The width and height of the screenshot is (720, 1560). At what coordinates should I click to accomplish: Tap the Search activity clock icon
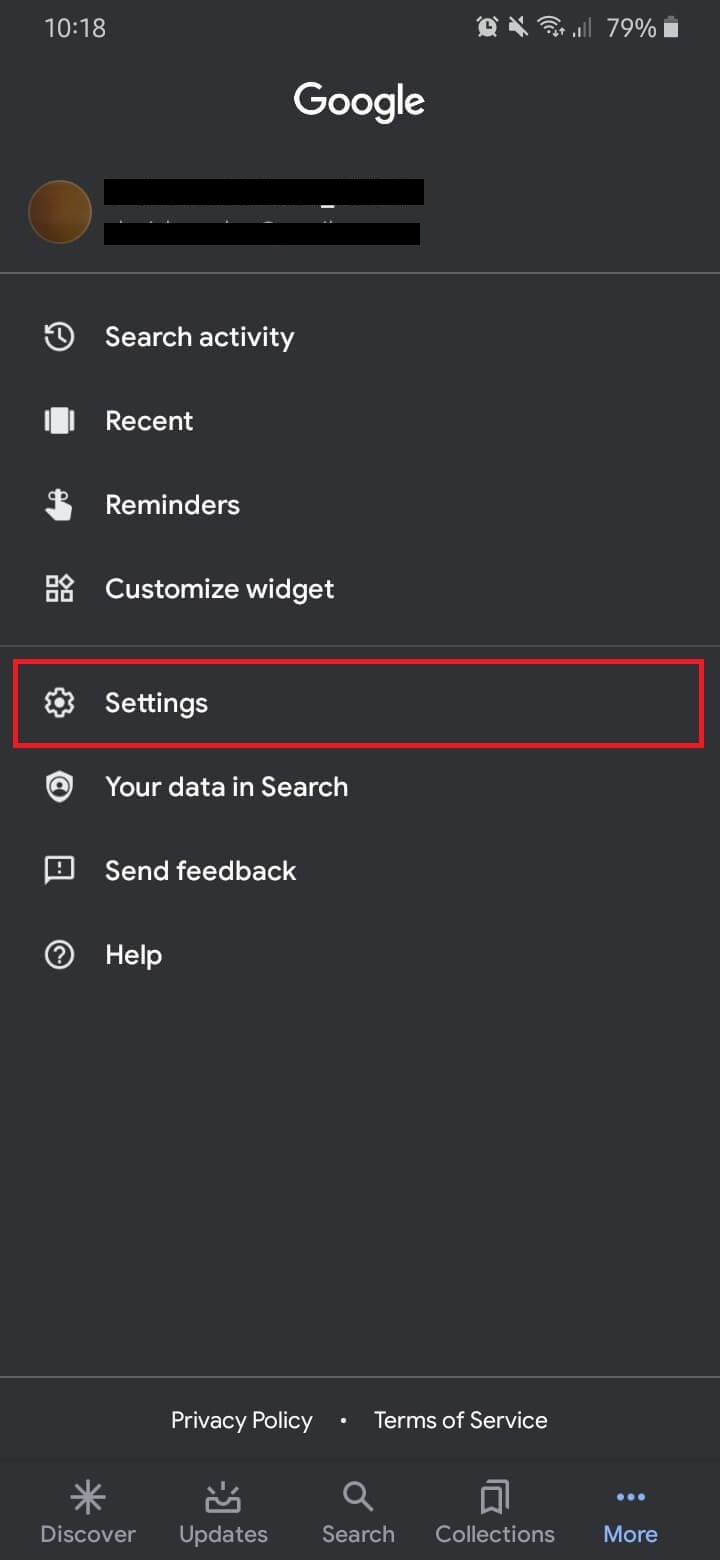click(59, 337)
